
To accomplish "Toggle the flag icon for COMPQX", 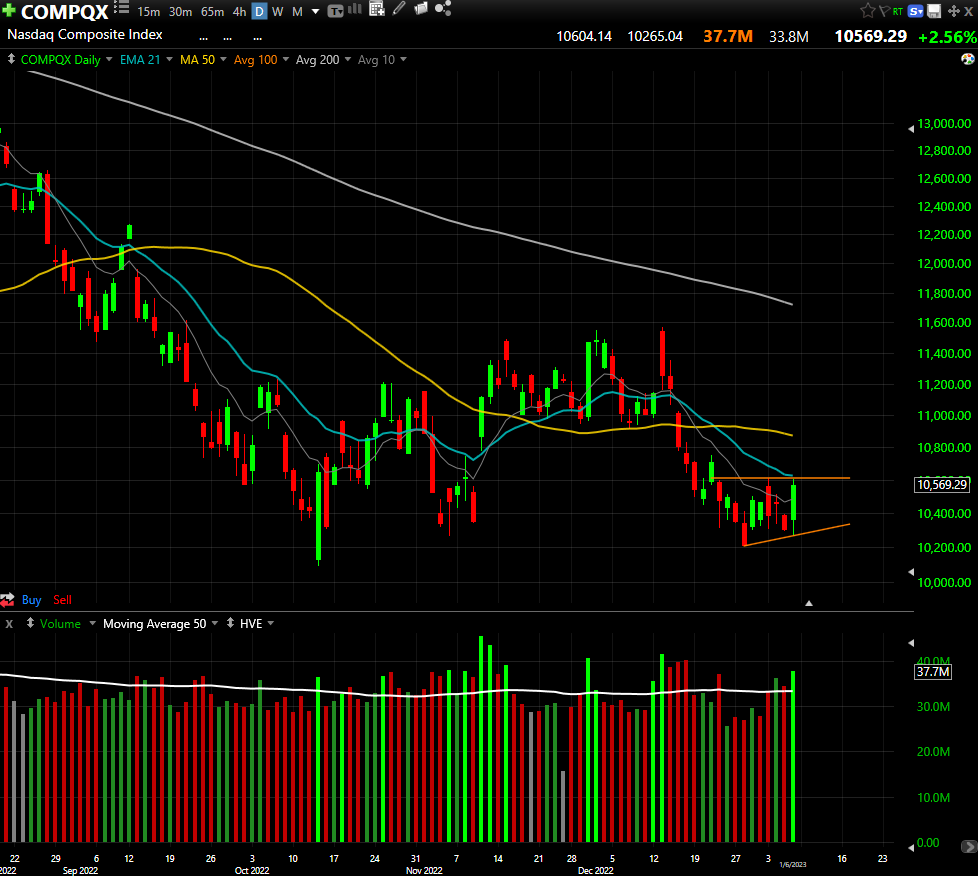I will tap(884, 11).
